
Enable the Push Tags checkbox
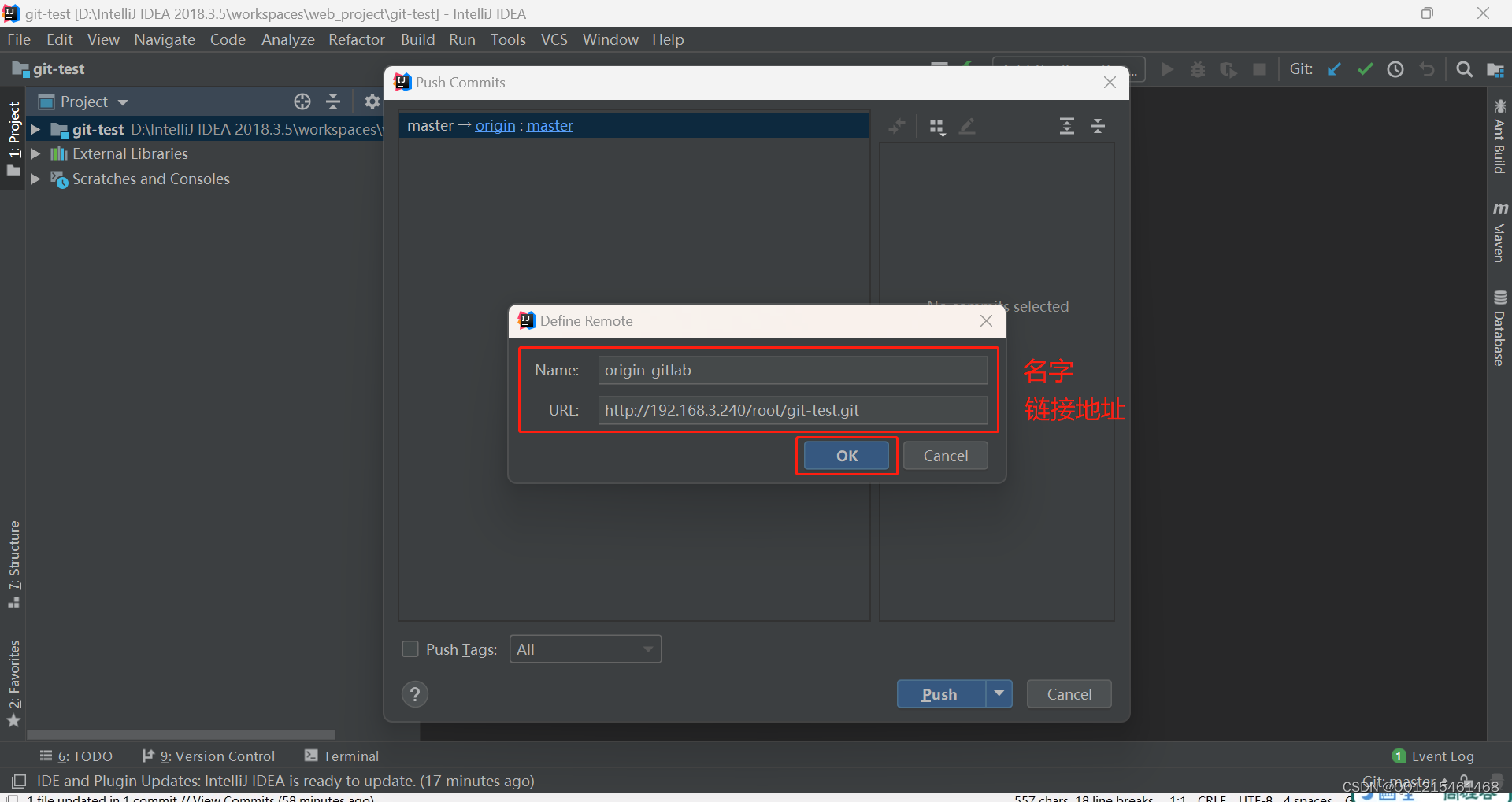click(410, 649)
